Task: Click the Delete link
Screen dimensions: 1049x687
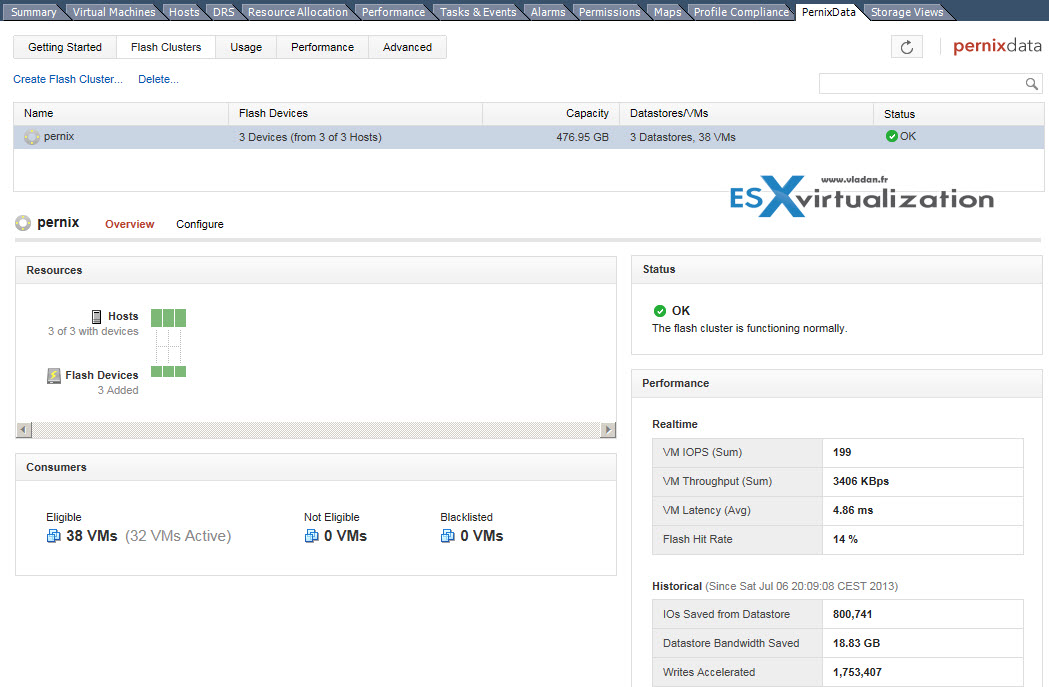Action: (x=158, y=79)
